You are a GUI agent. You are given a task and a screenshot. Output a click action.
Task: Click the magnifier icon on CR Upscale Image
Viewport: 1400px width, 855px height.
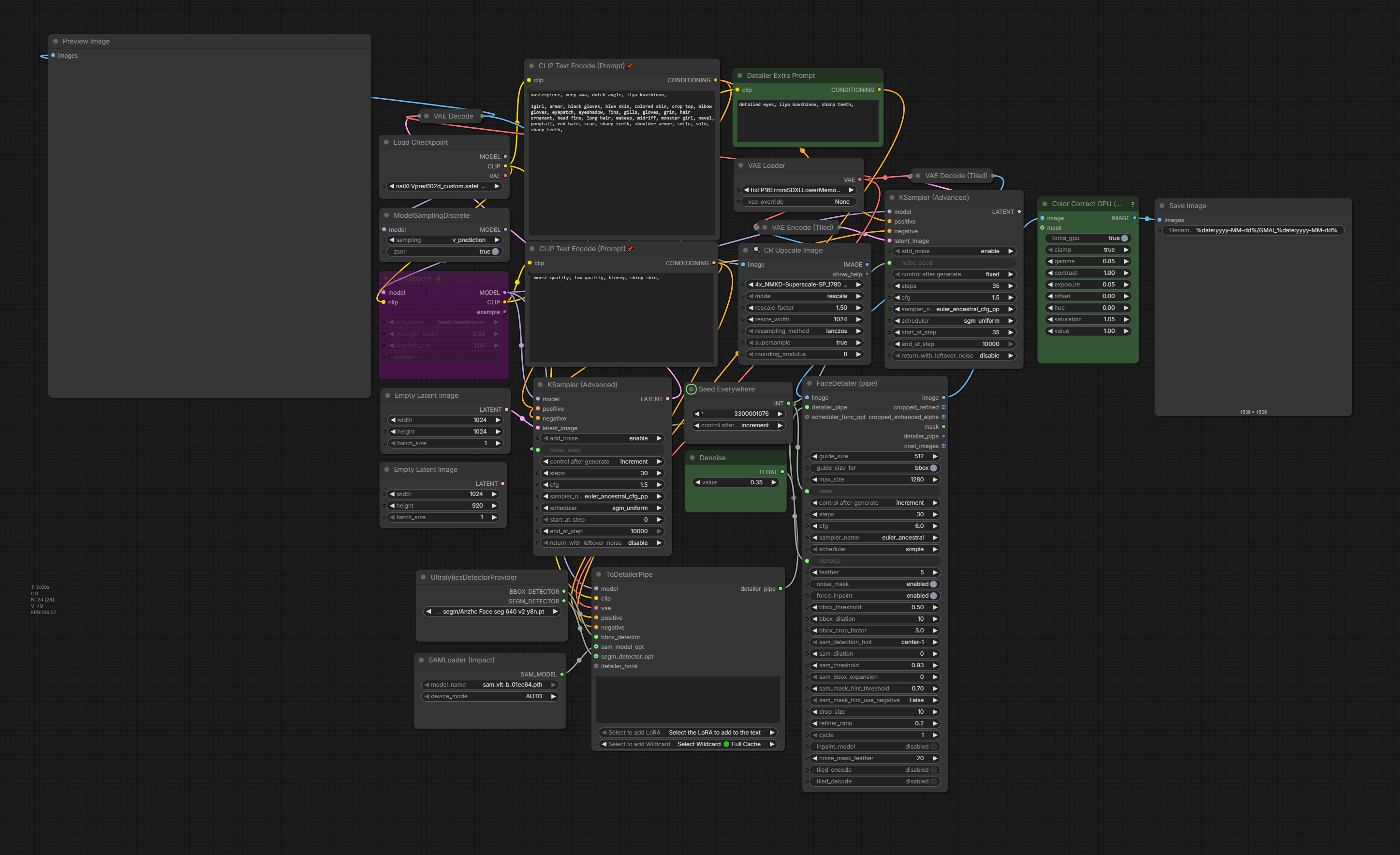(757, 250)
